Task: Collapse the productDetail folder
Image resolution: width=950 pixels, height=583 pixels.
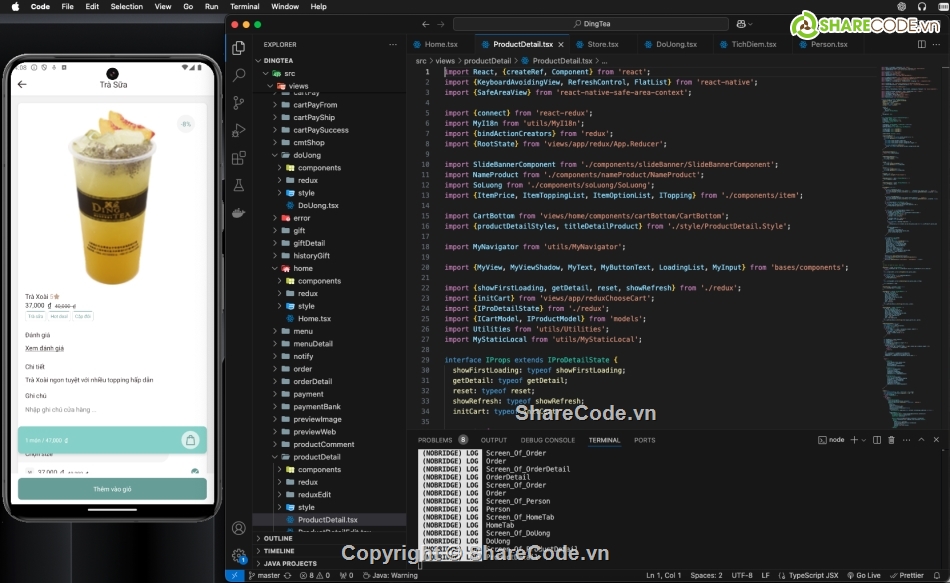Action: [x=330, y=457]
